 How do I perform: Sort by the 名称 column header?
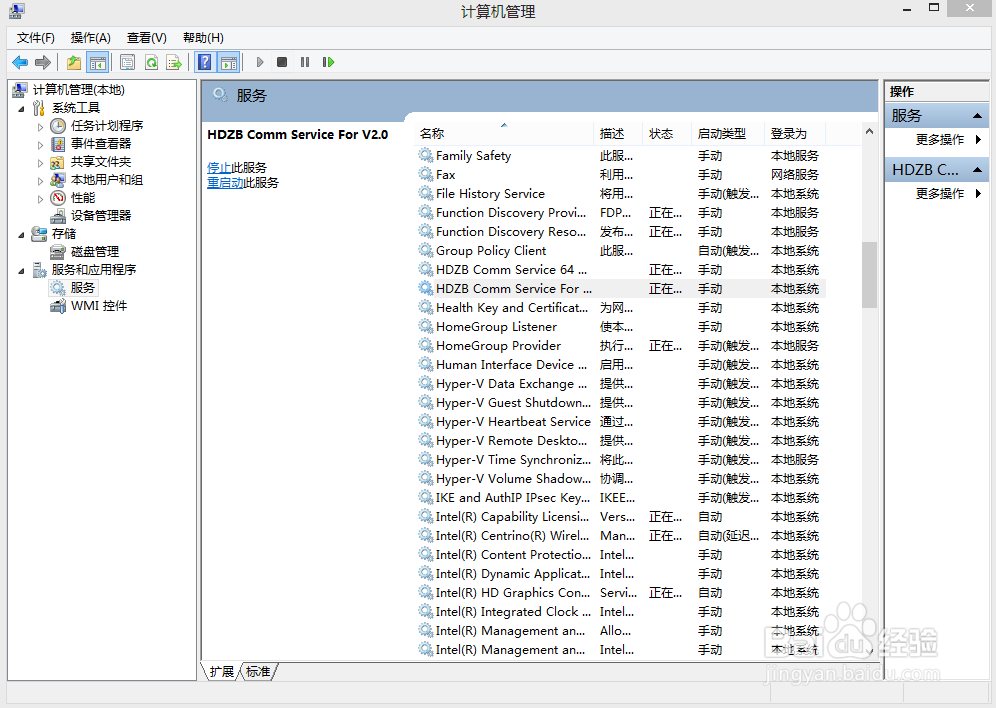coord(505,133)
